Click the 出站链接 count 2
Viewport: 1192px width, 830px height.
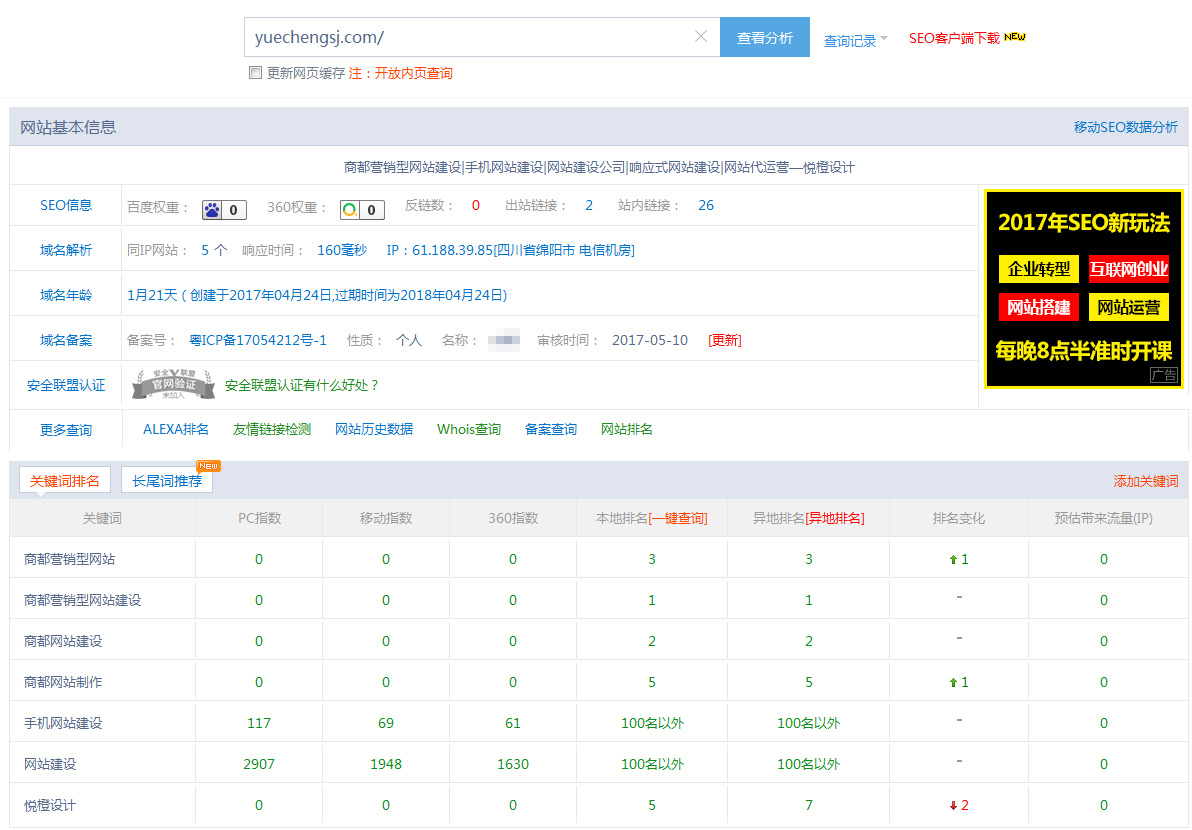[588, 205]
